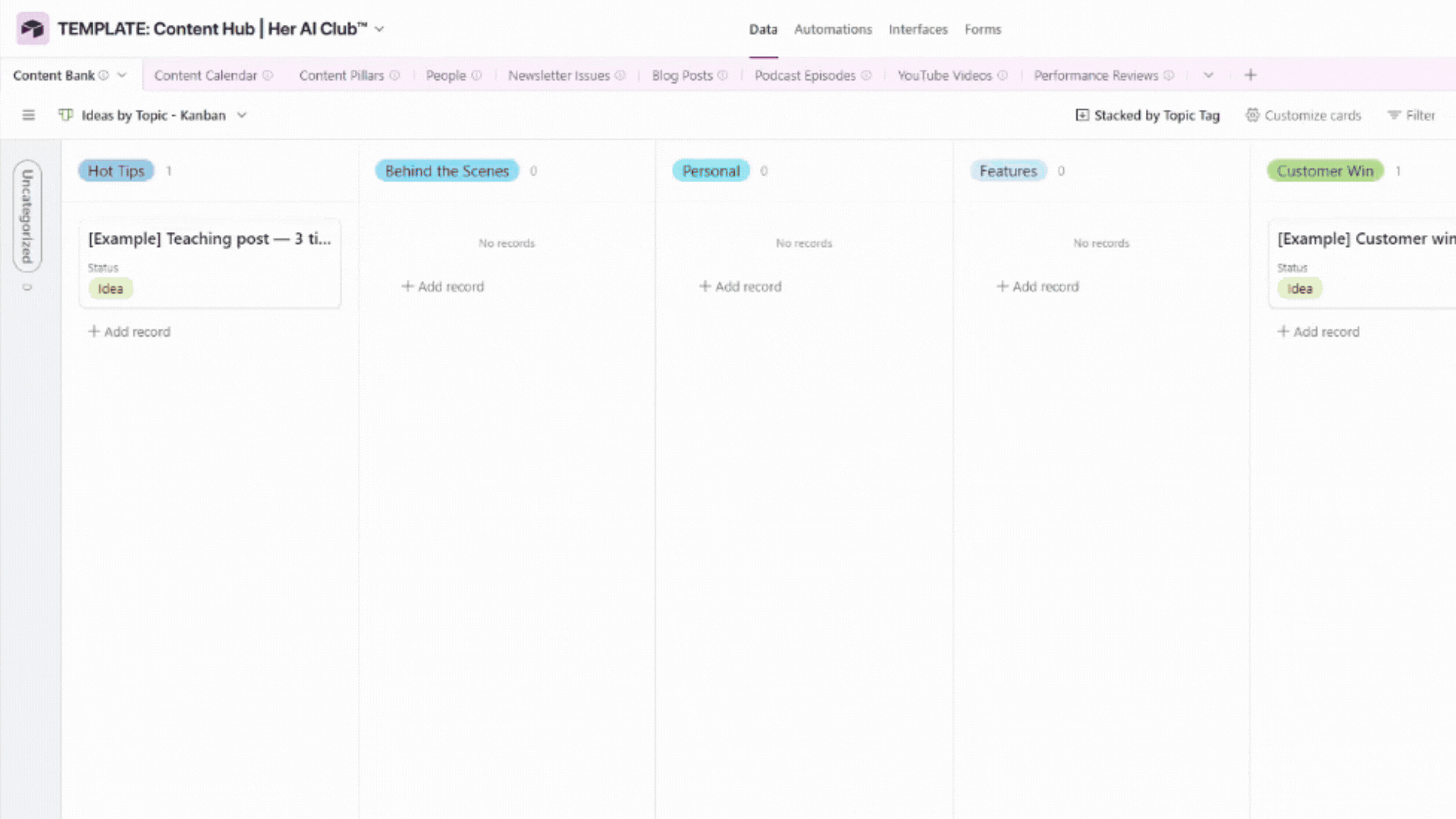Click the Hot Tips record count
1456x819 pixels.
(168, 171)
